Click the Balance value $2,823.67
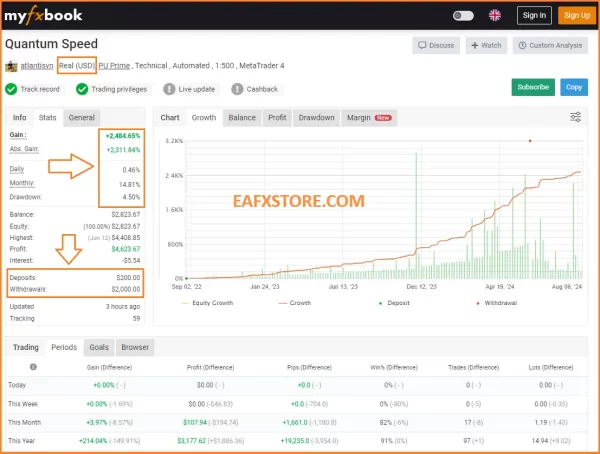 pos(126,214)
